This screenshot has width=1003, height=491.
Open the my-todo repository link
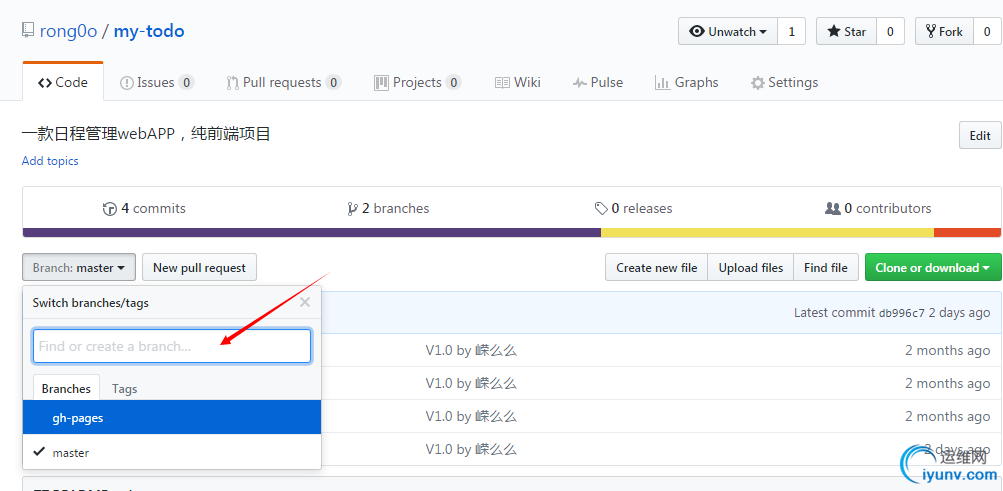tap(149, 31)
